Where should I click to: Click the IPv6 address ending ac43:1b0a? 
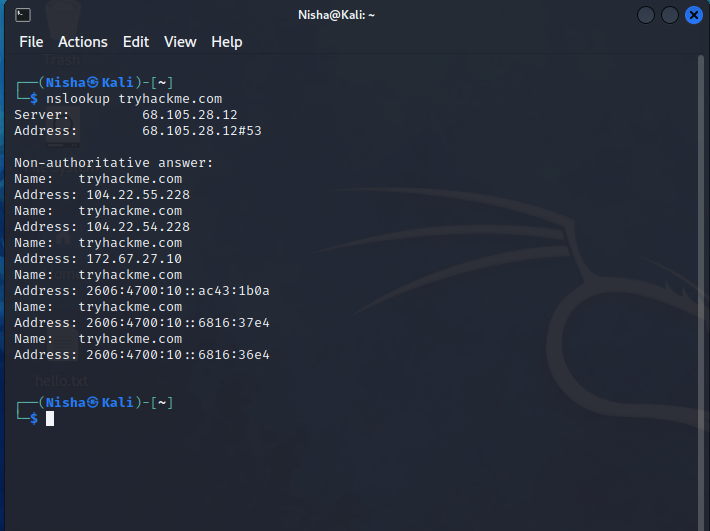point(178,291)
